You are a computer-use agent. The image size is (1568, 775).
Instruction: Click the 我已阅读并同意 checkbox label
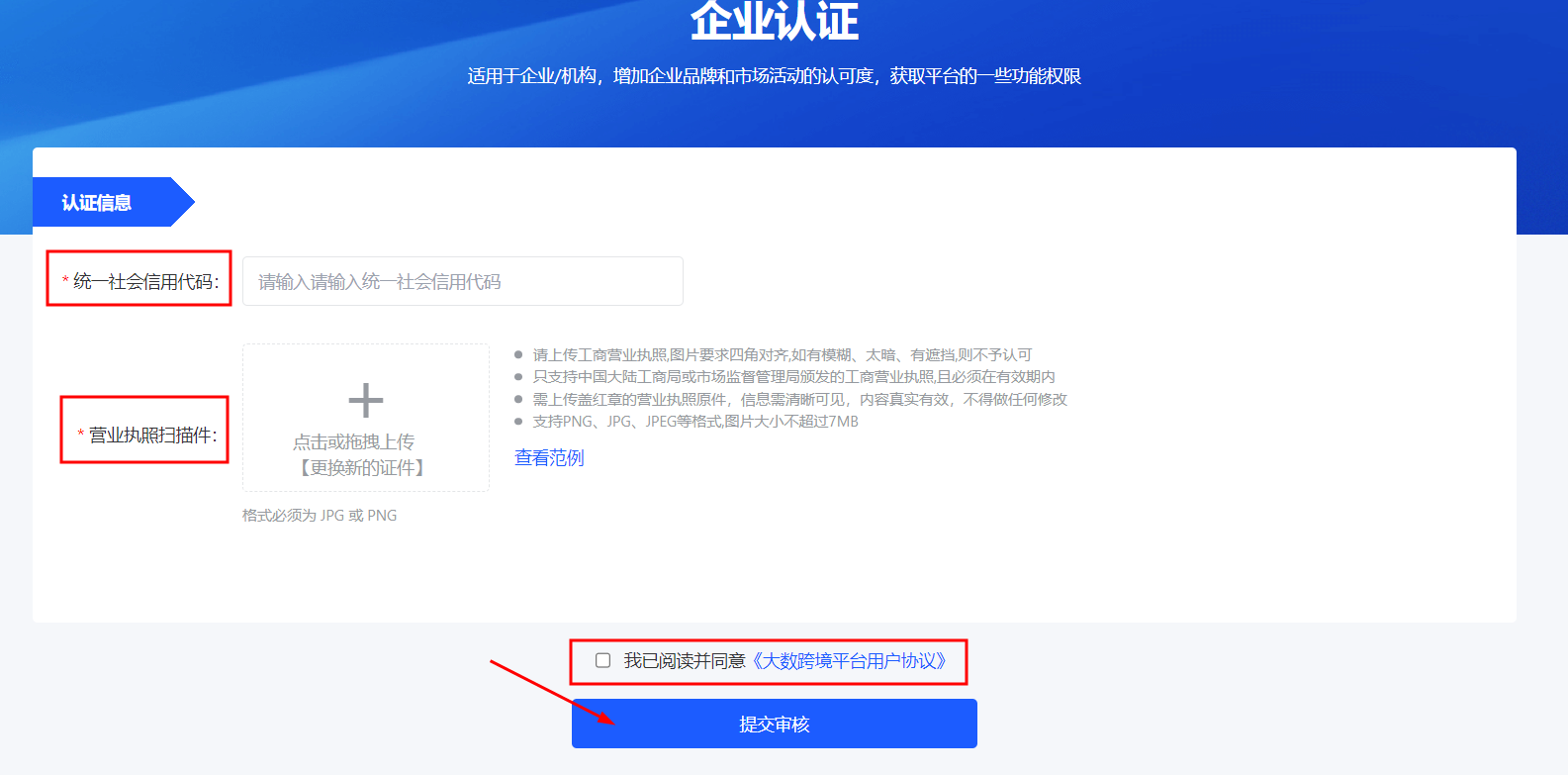pos(685,660)
